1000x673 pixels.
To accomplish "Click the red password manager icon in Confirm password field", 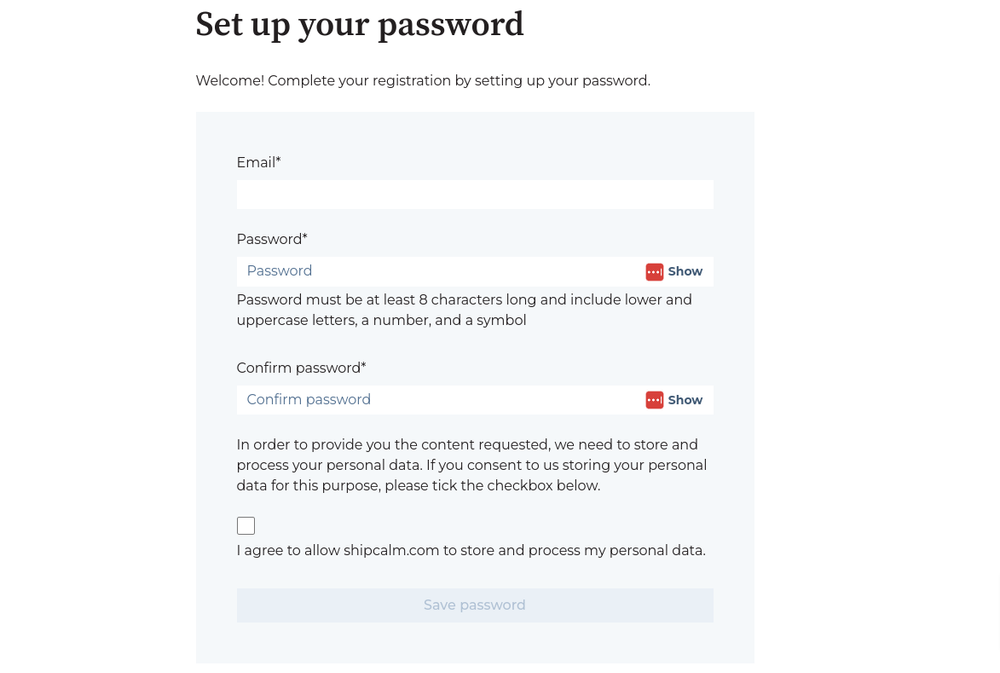I will coord(654,400).
